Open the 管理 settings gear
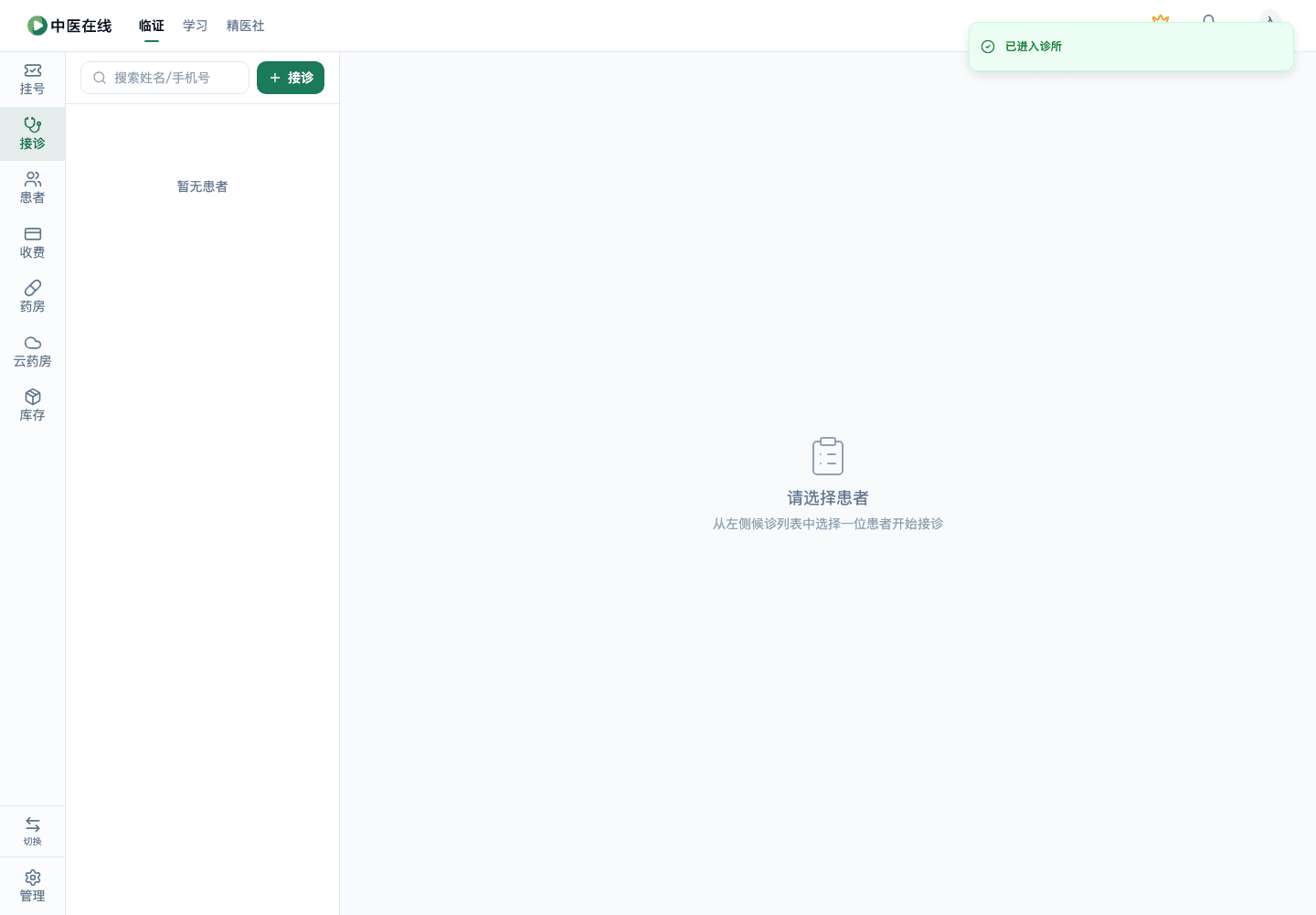Viewport: 1316px width, 915px height. (x=32, y=886)
